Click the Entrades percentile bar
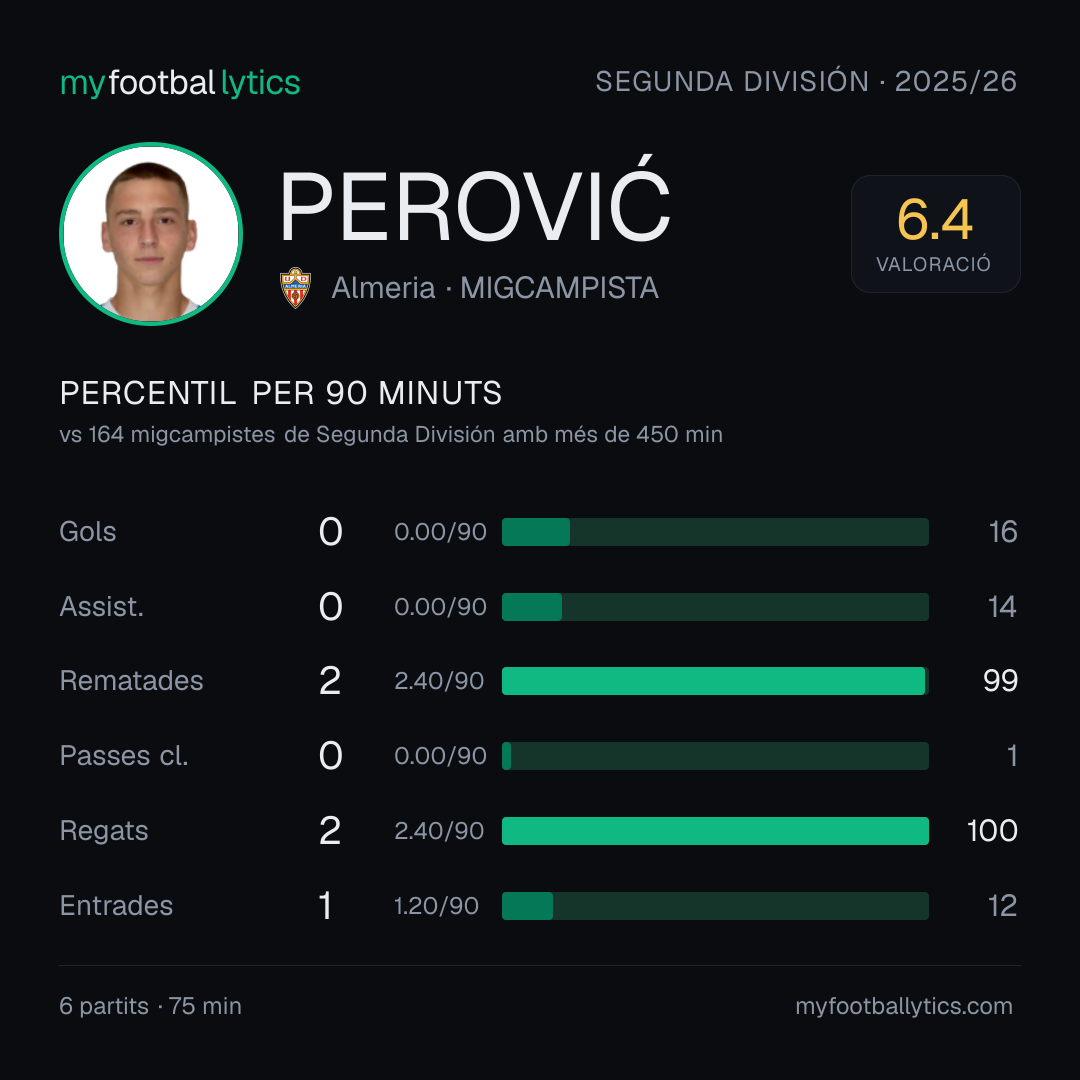 (x=715, y=906)
